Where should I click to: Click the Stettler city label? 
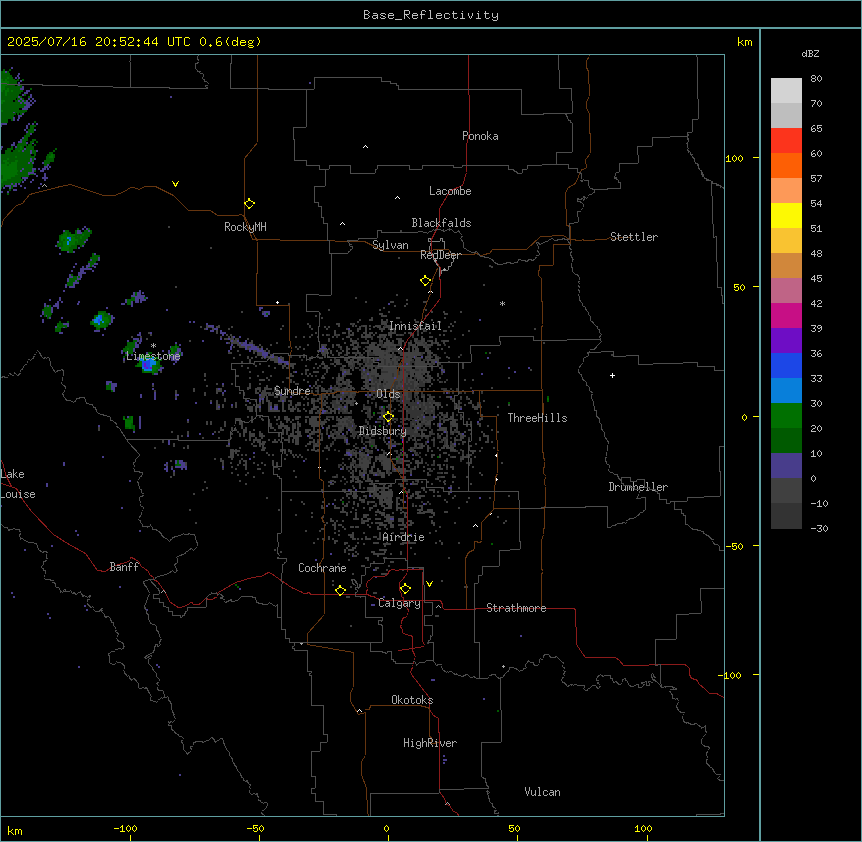(634, 237)
